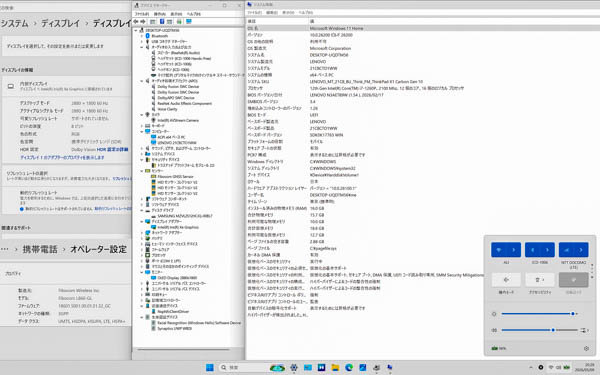Open the blue help icon in Device Manager toolbar
Viewport: 600px width, 375px height.
click(162, 22)
